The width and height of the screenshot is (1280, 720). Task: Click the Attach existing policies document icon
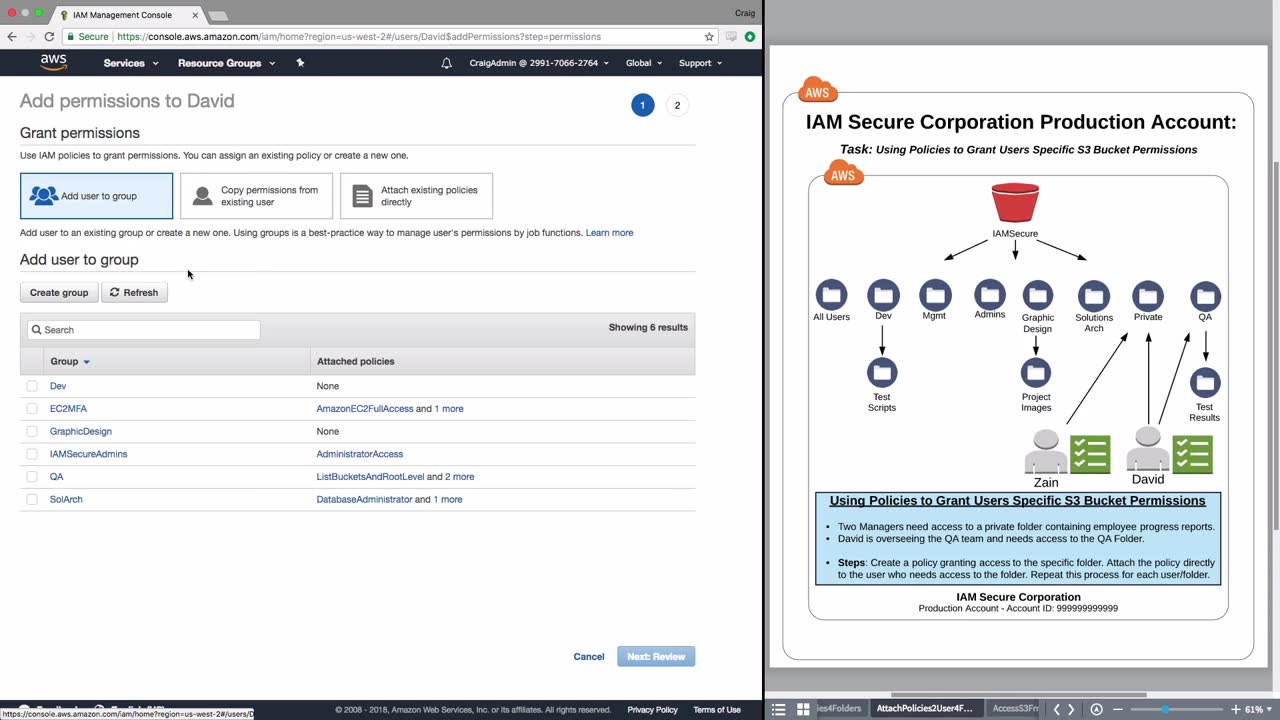click(363, 196)
